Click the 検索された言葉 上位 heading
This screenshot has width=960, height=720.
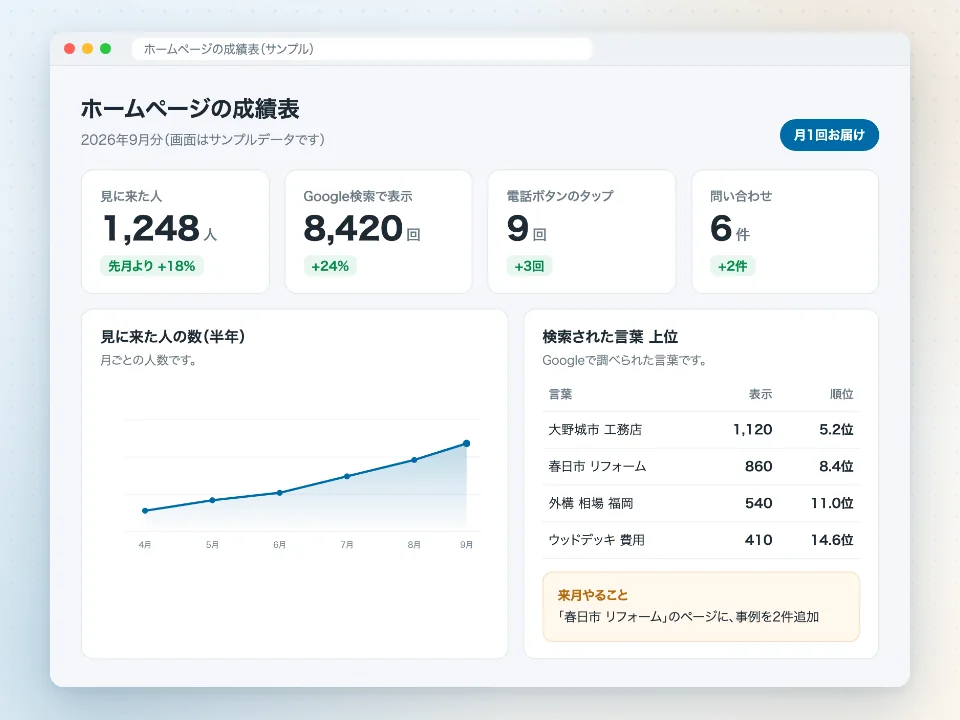(610, 336)
